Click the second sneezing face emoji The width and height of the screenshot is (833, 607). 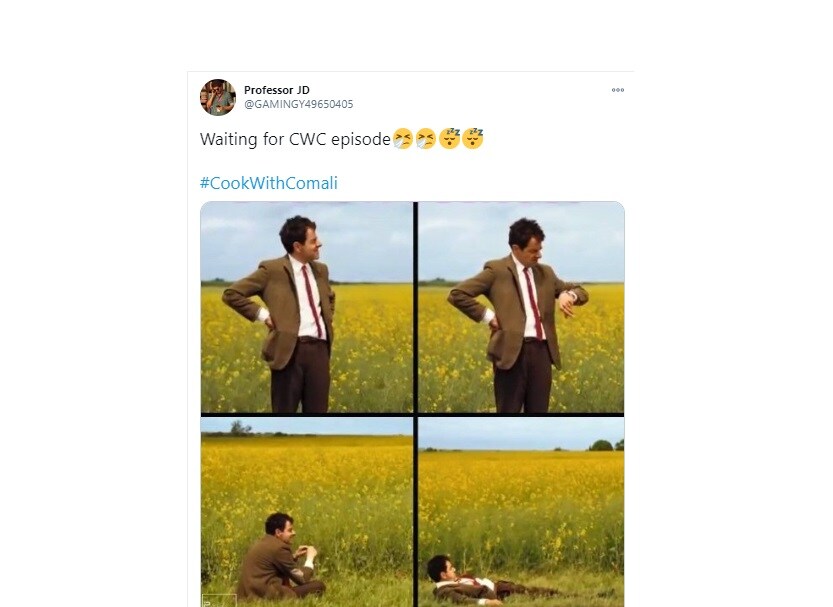click(425, 139)
